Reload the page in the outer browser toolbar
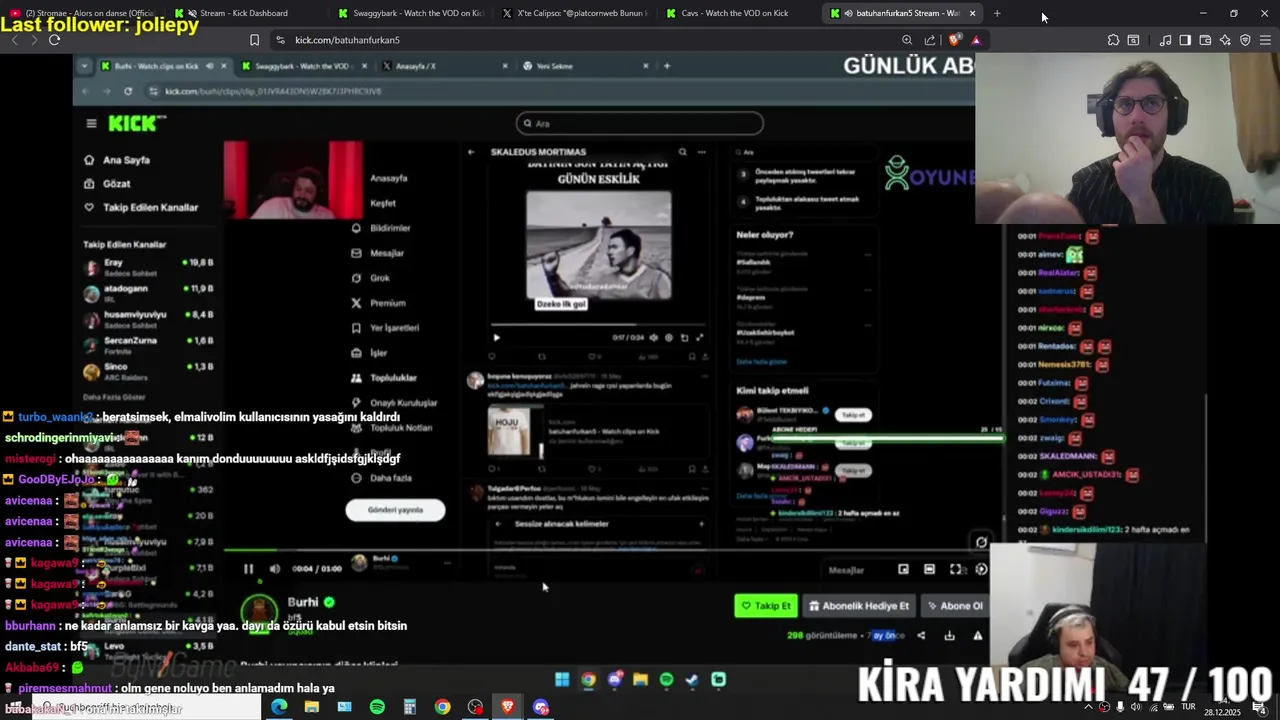Viewport: 1280px width, 720px height. pos(54,40)
